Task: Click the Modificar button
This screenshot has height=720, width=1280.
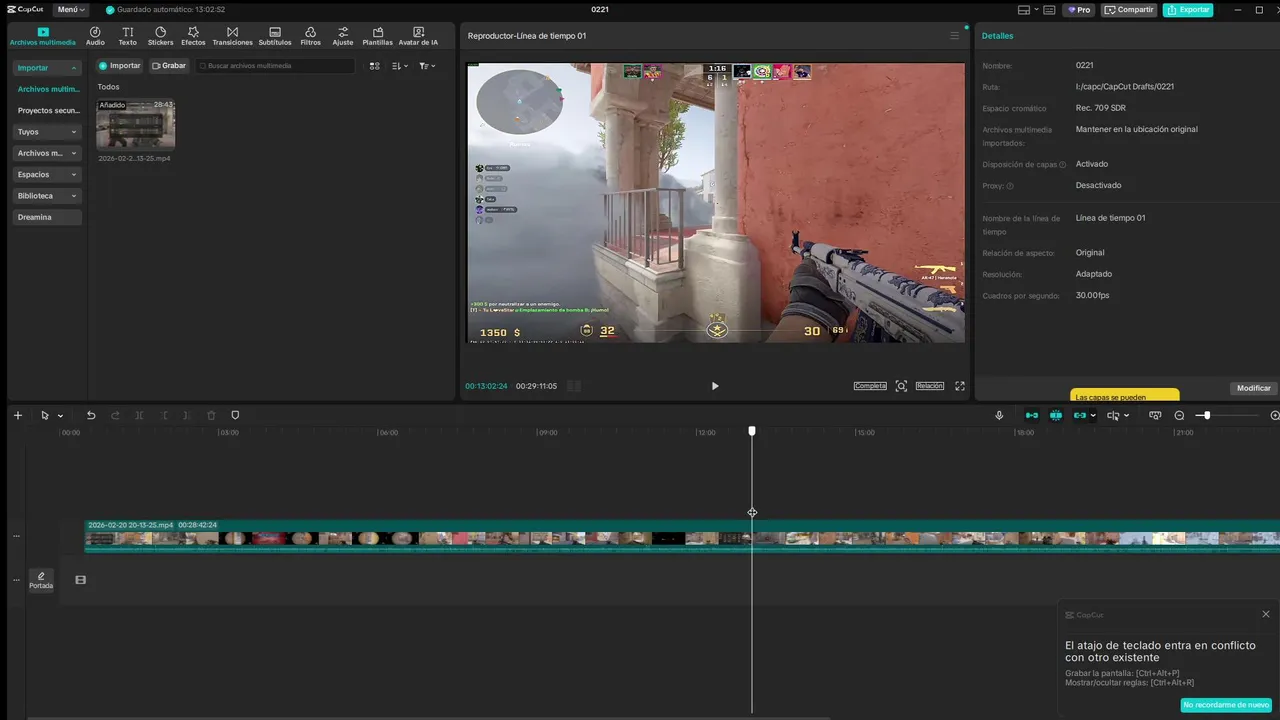Action: 1253,388
